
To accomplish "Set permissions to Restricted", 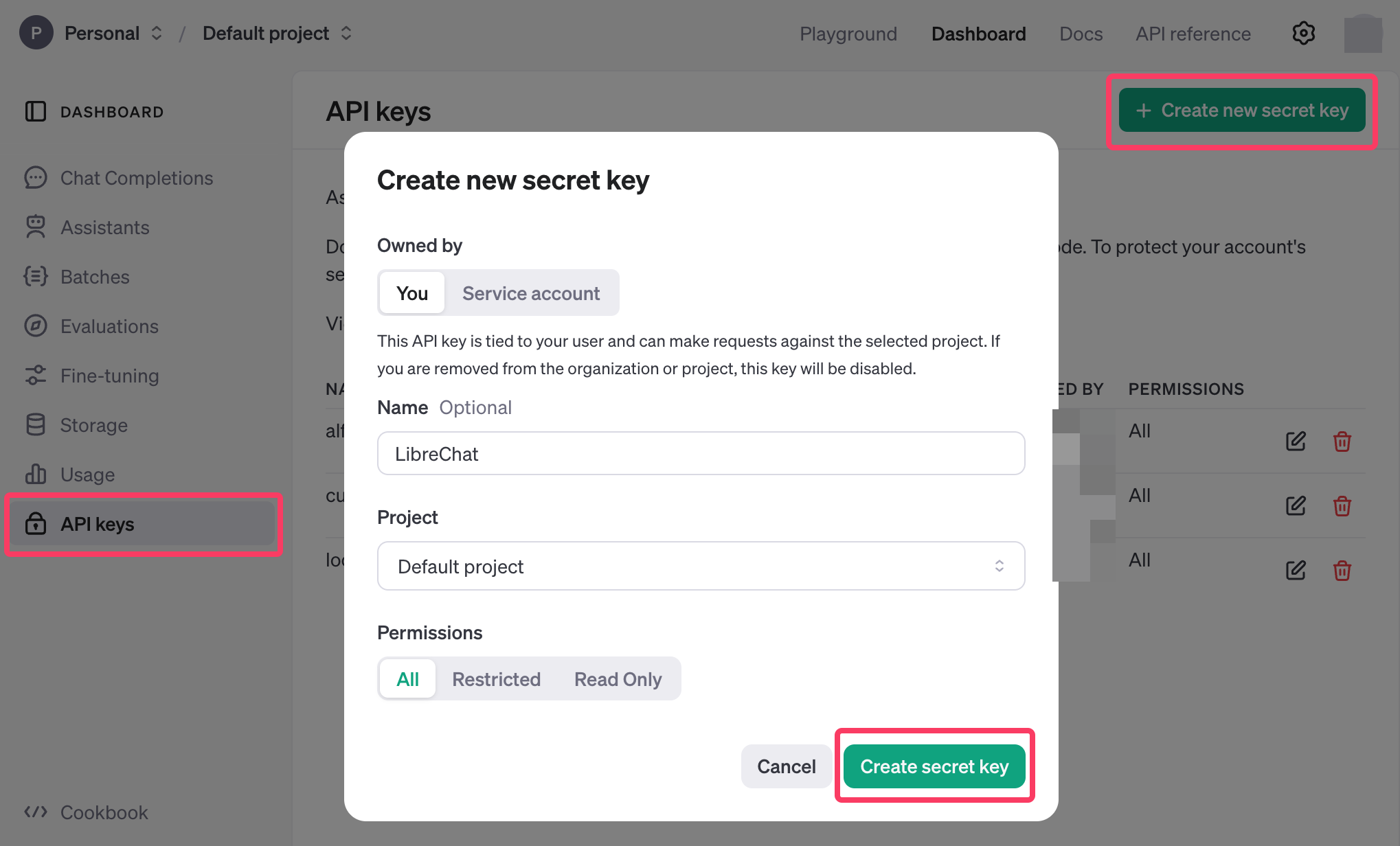I will pos(496,679).
